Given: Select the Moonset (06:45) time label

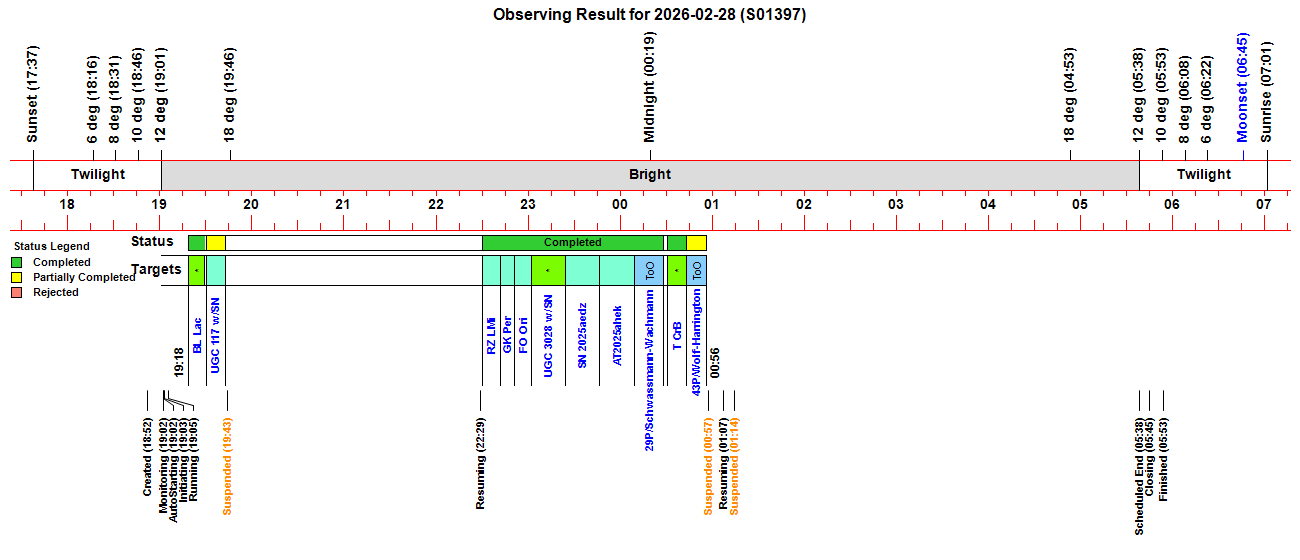Looking at the screenshot, I should point(1242,88).
